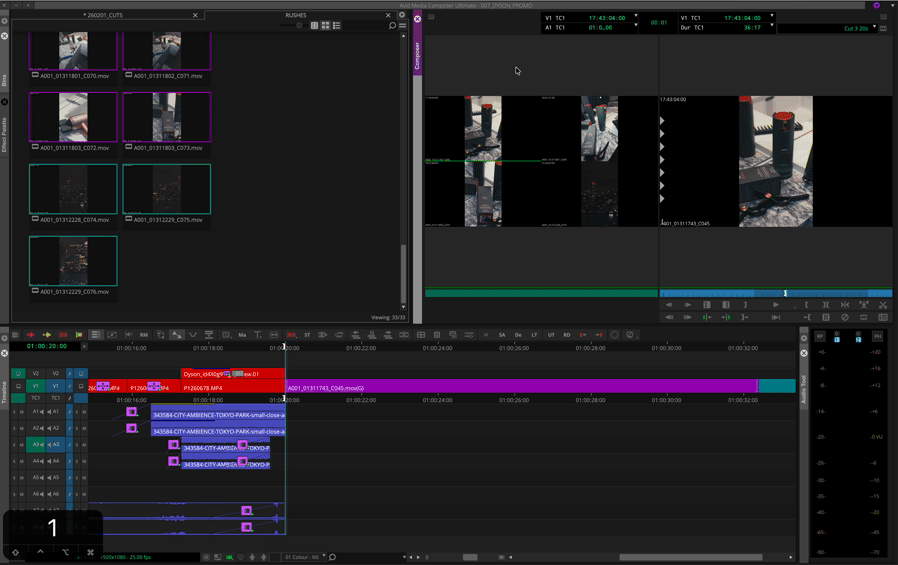898x565 pixels.
Task: Switch to the 260201_CUTS bin tab
Action: (104, 15)
